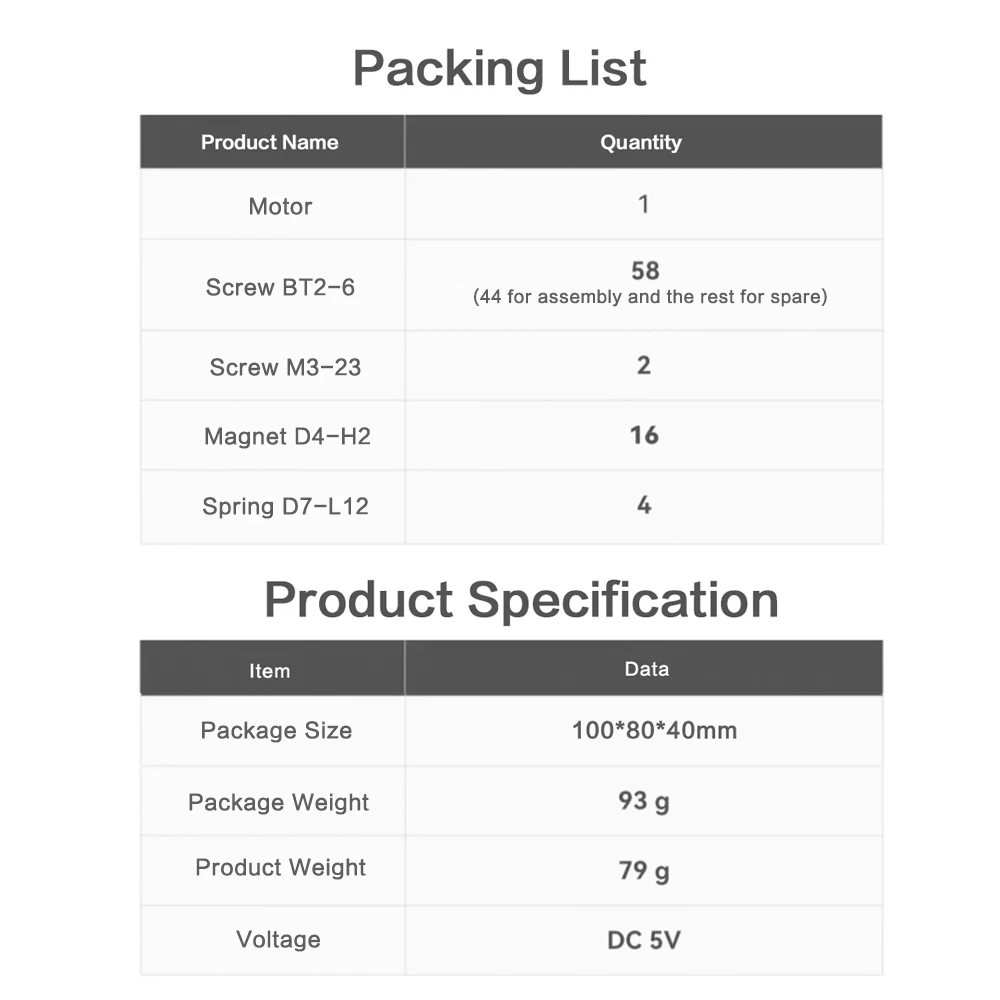Click the quantity 4 for springs
Screen dimensions: 1000x1000
[x=644, y=505]
